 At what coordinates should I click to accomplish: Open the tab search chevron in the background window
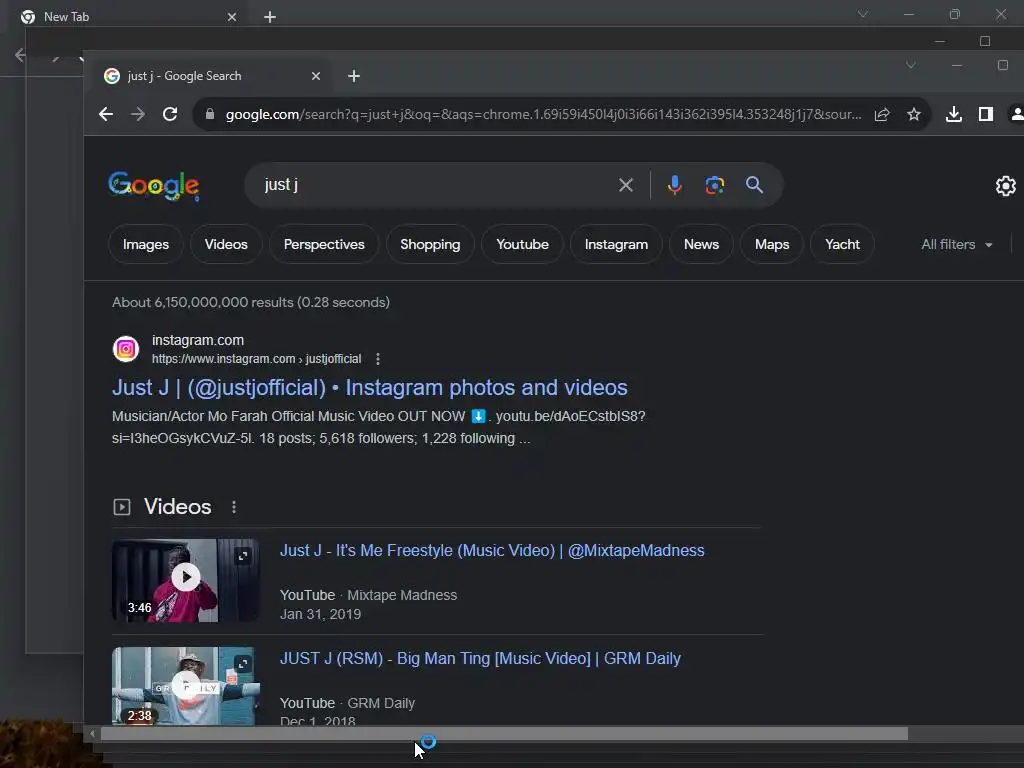[863, 14]
